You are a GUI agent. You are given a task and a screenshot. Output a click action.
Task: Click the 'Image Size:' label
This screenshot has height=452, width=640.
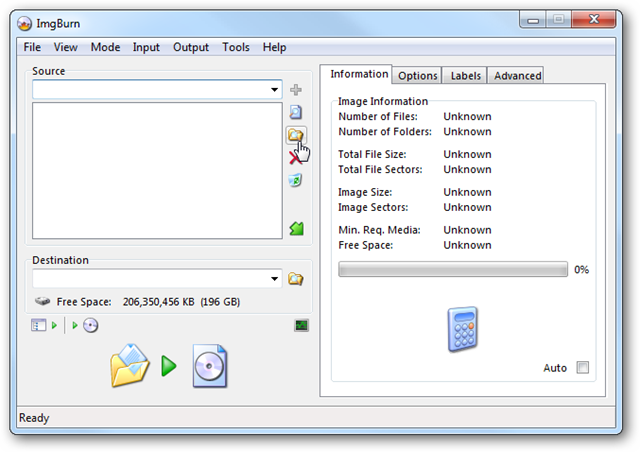point(365,192)
